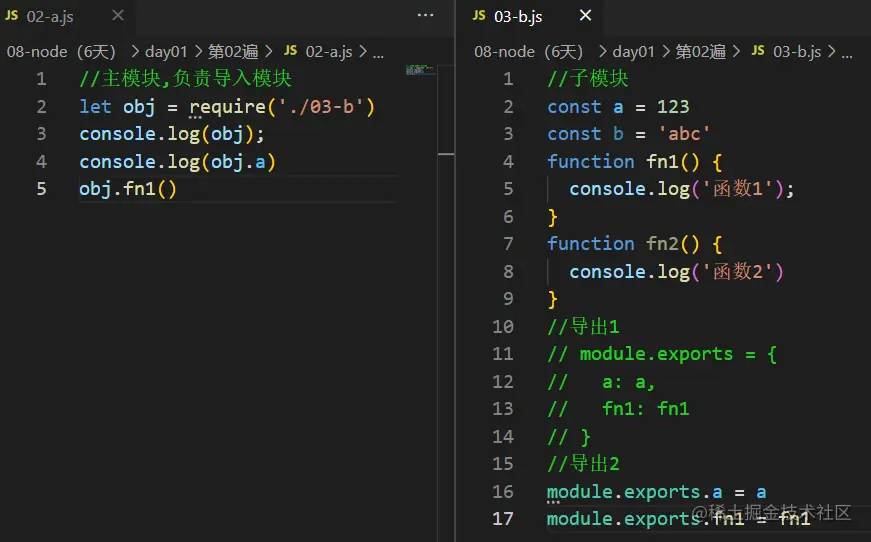Click comment '//子模块' in 03-b.js

[588, 79]
